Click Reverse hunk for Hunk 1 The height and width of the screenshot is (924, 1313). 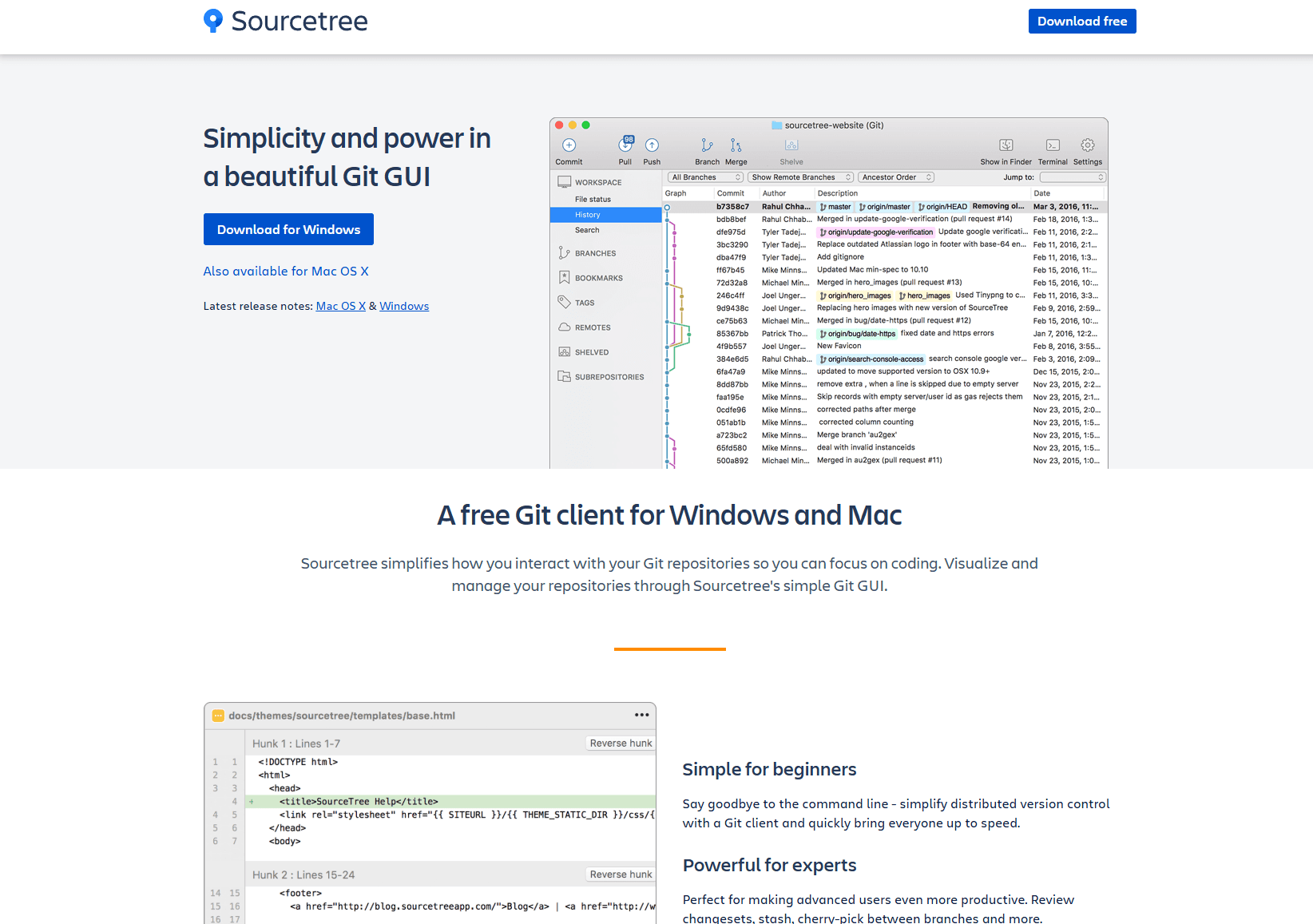[x=621, y=744]
